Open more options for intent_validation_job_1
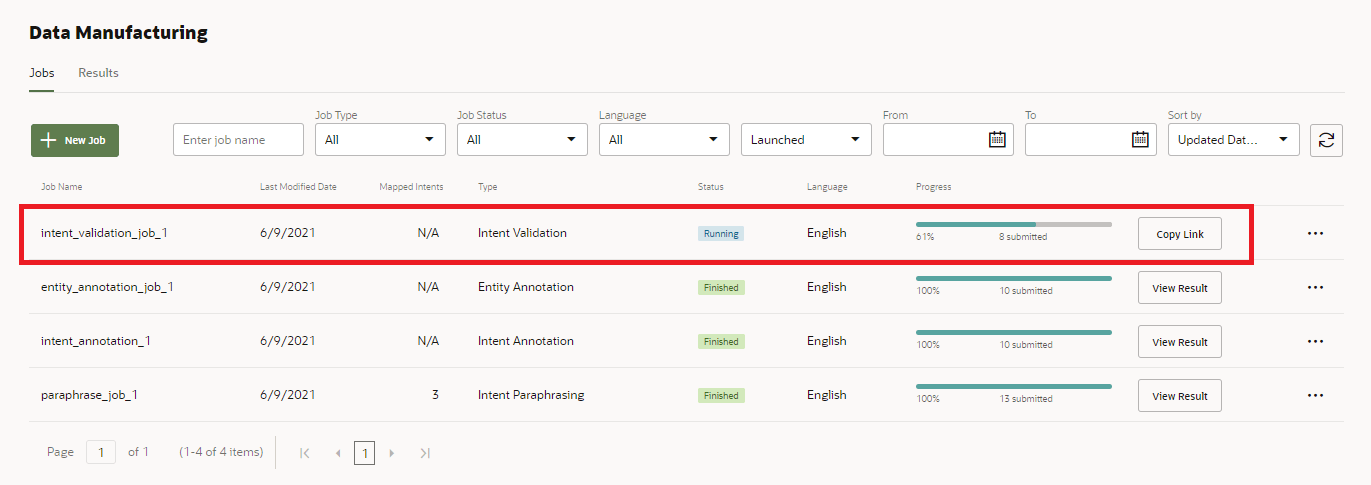The image size is (1371, 485). click(1315, 234)
